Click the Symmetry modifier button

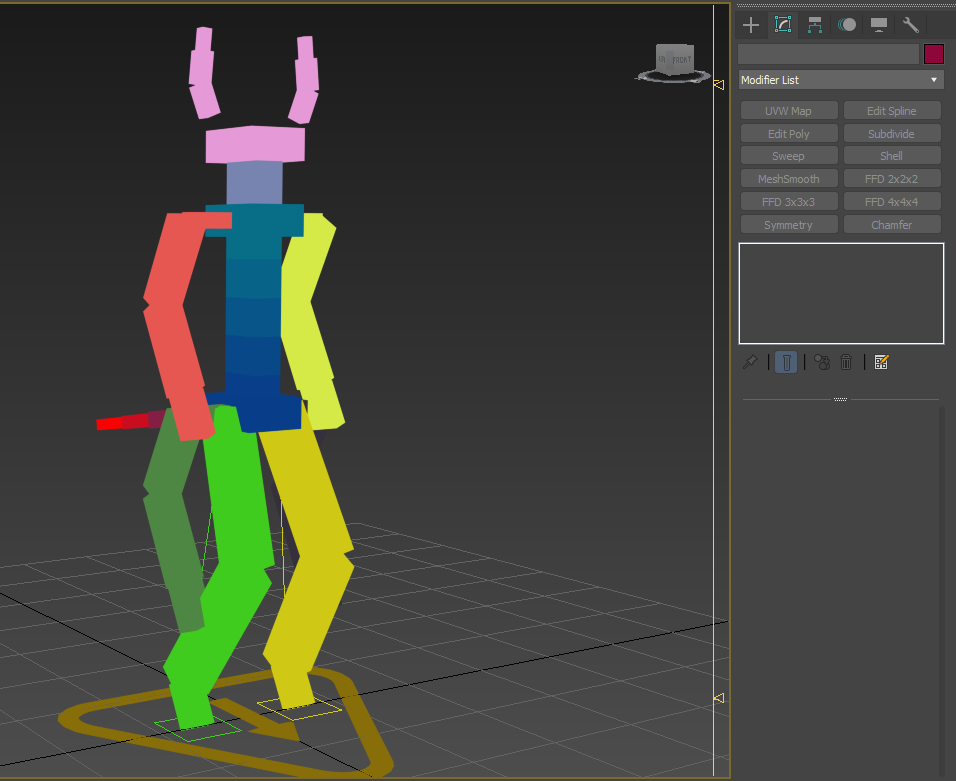(x=789, y=225)
